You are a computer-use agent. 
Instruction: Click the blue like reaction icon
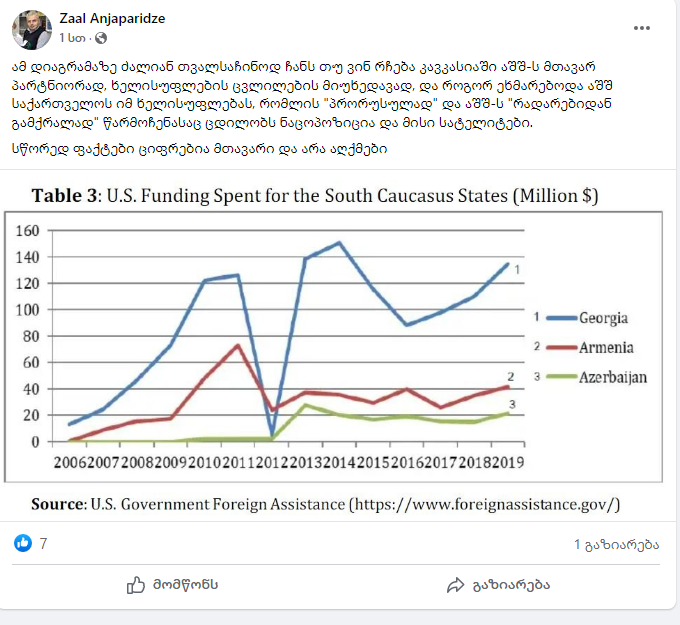point(23,543)
